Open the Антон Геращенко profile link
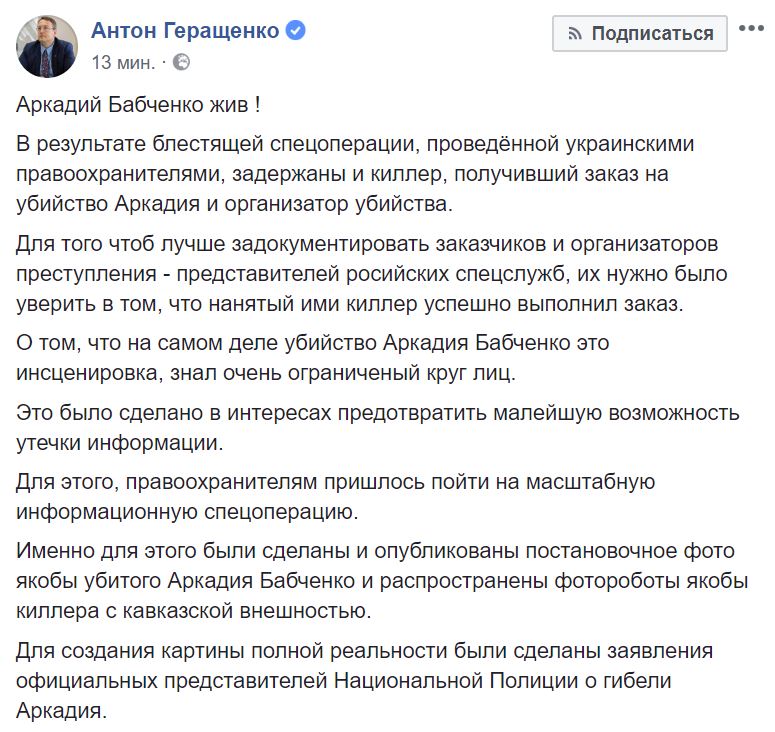This screenshot has height=732, width=775. pyautogui.click(x=184, y=31)
